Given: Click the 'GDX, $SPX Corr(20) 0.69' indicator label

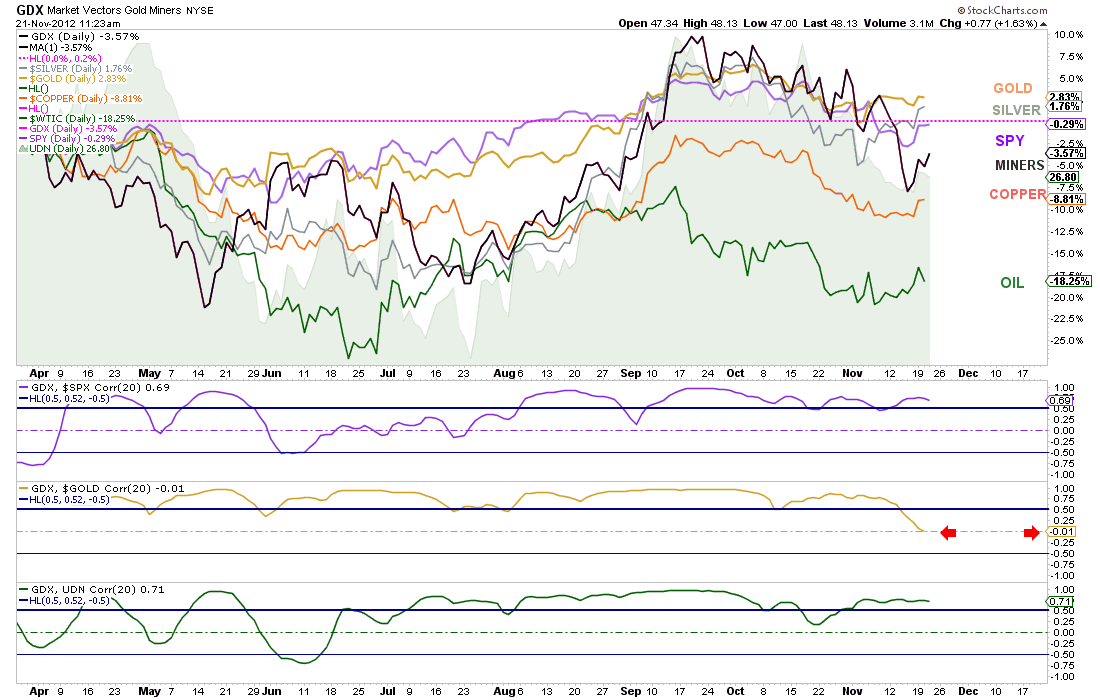Looking at the screenshot, I should click(x=94, y=387).
